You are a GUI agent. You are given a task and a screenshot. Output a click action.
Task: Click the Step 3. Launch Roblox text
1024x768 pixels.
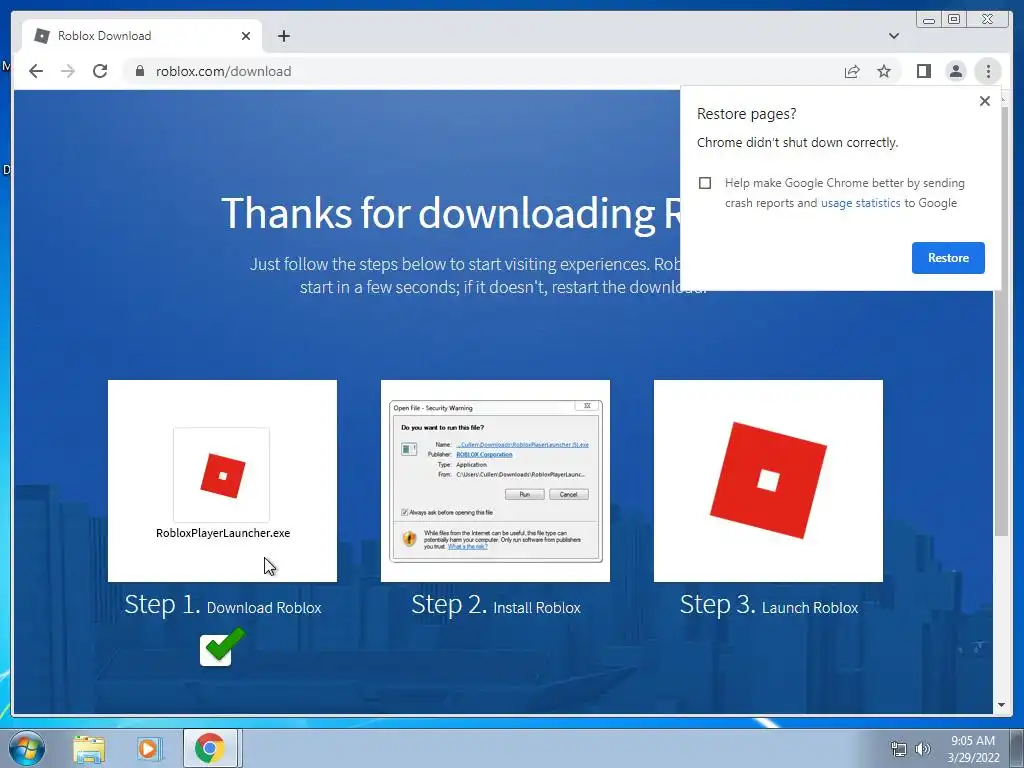(769, 605)
